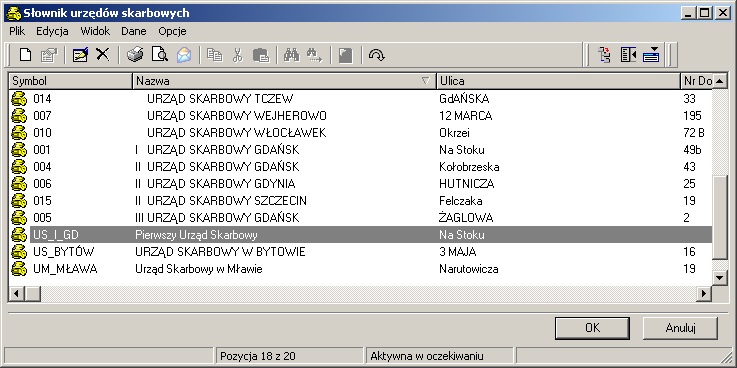This screenshot has height=368, width=737.
Task: Click the tree view toolbar icon
Action: [604, 55]
